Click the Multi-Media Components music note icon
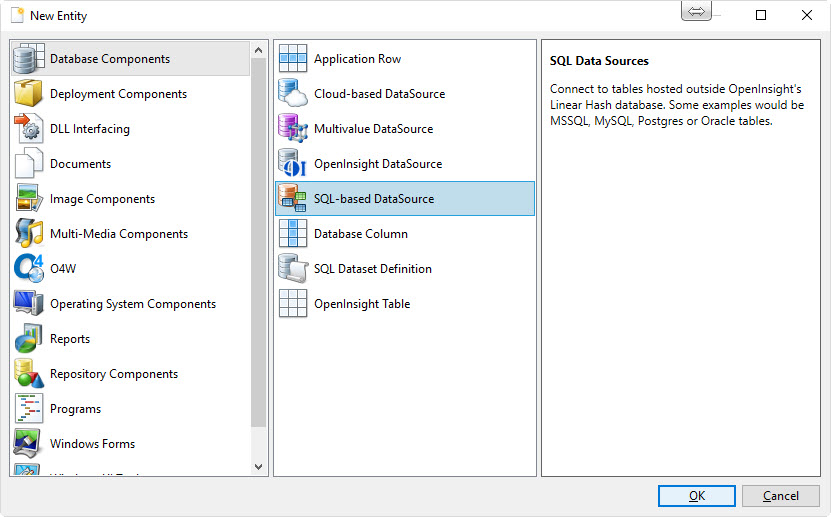The height and width of the screenshot is (517, 831). pos(29,233)
